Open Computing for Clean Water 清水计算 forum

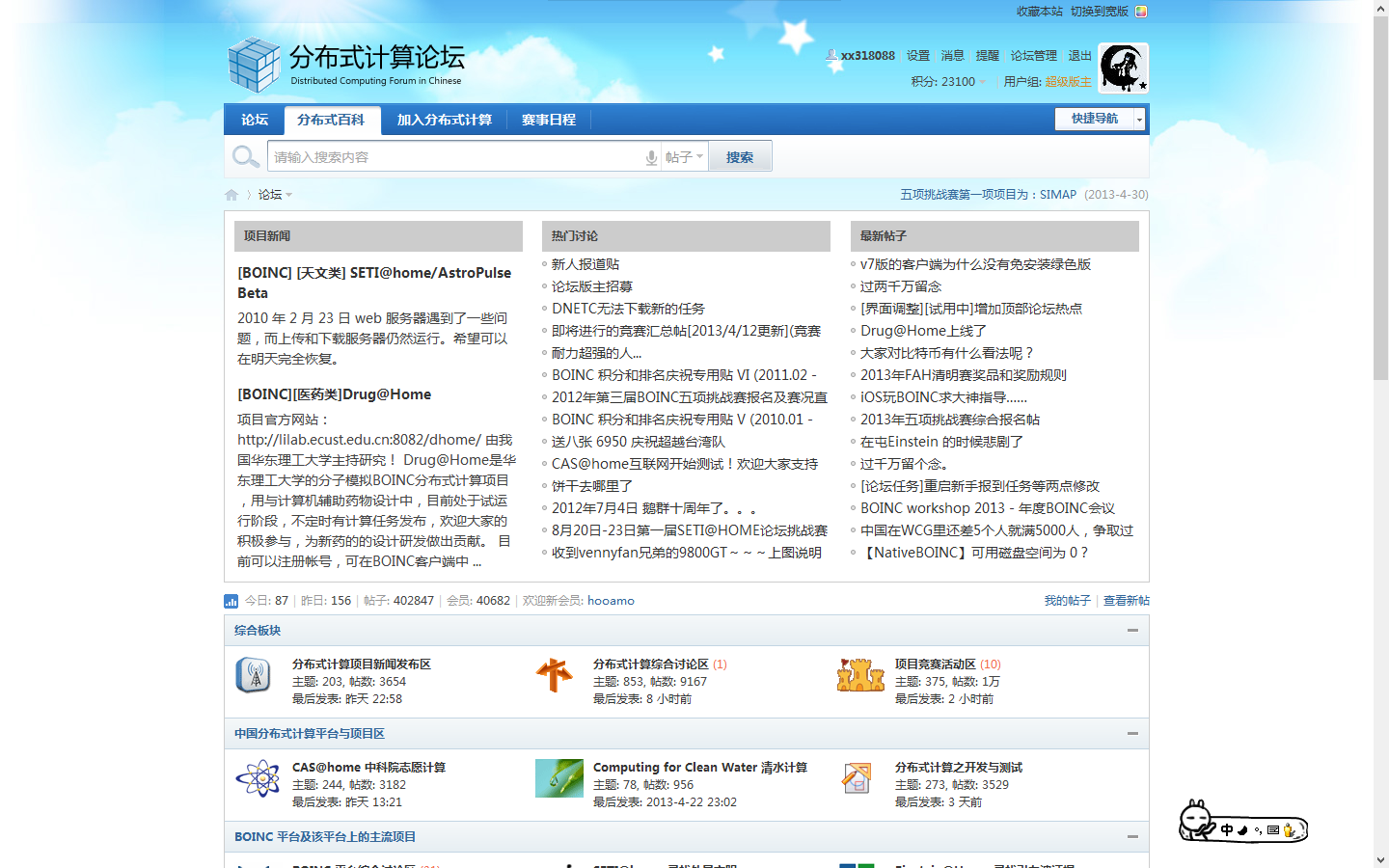(x=700, y=768)
